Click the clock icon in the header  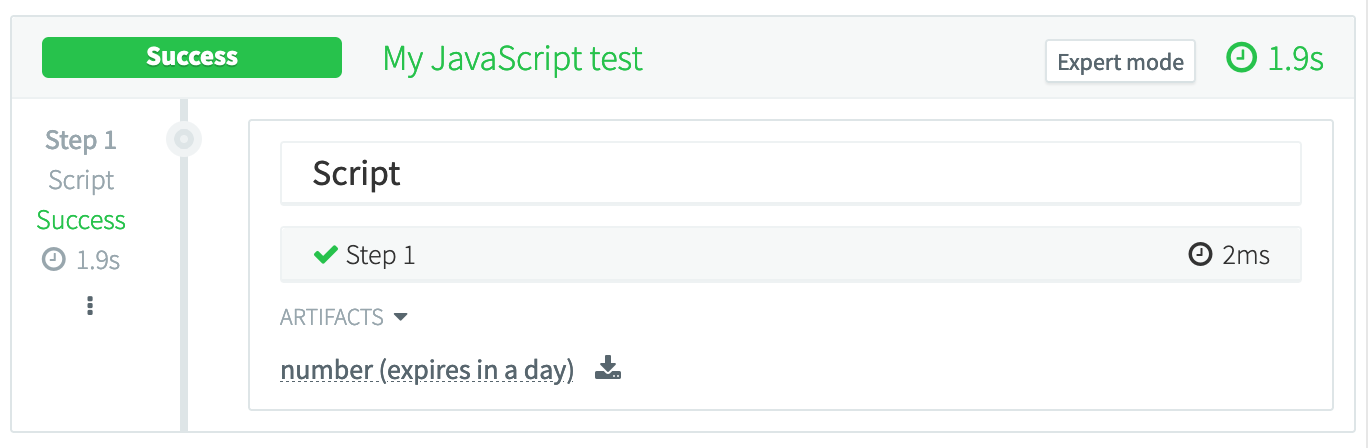click(x=1241, y=59)
